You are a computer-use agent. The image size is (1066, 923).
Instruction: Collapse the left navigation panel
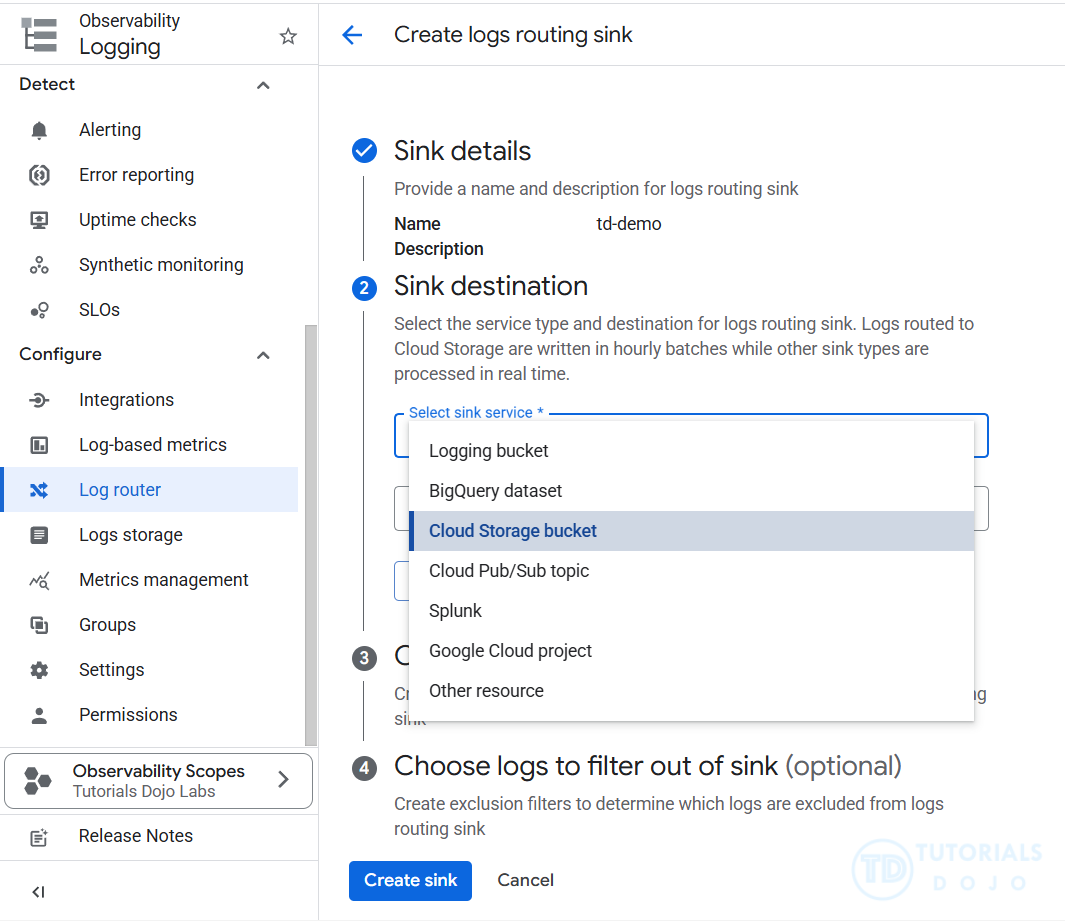pos(38,892)
